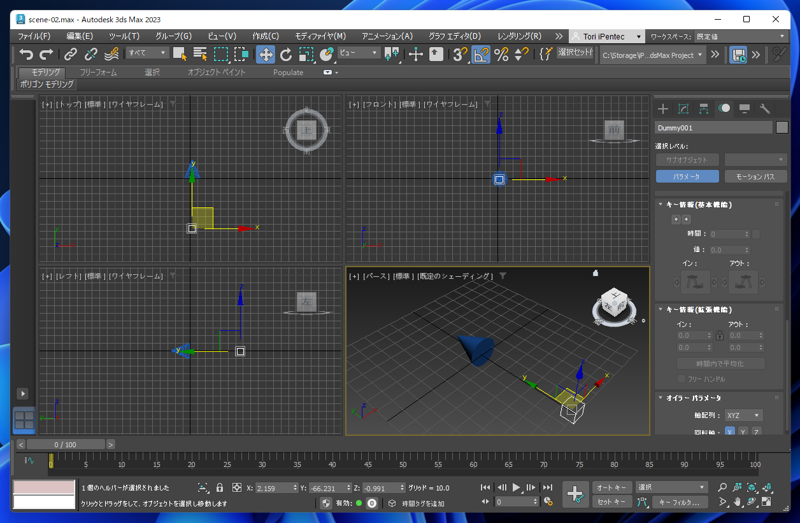The width and height of the screenshot is (800, 523).
Task: Toggle the selection lock padlock icon
Action: click(x=219, y=488)
